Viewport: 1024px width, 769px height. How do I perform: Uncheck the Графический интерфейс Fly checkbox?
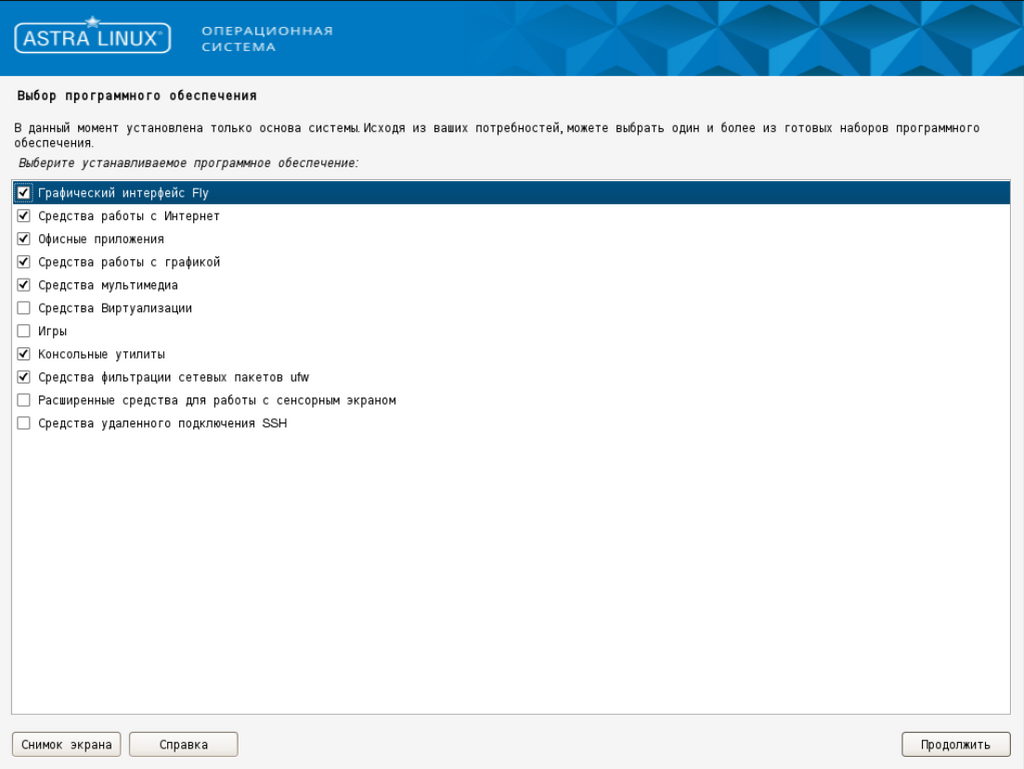[24, 193]
